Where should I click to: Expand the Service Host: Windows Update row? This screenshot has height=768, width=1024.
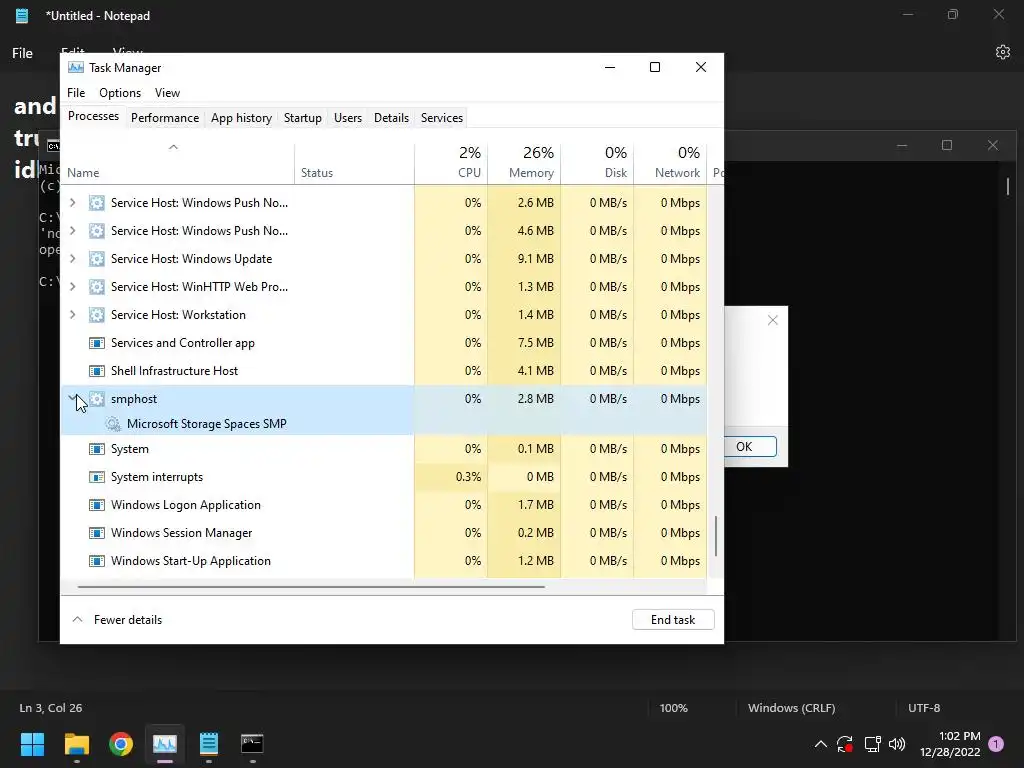(72, 259)
